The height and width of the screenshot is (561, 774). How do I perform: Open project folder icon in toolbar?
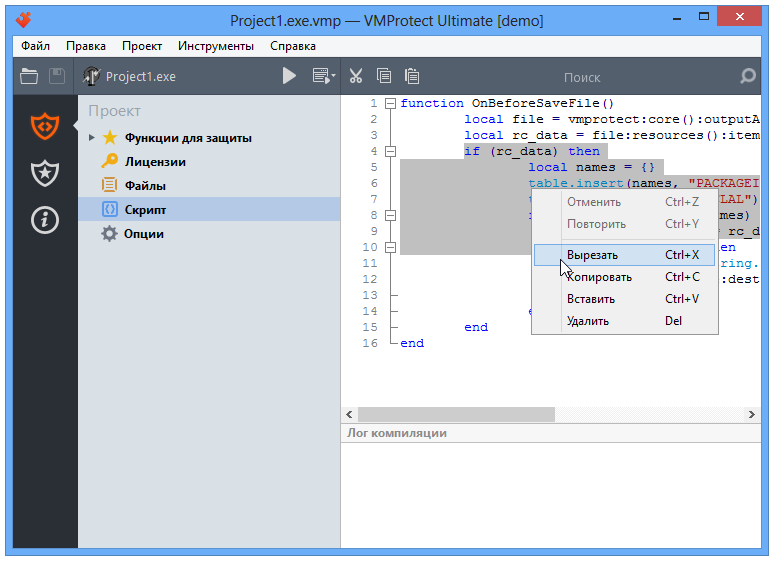pos(29,77)
